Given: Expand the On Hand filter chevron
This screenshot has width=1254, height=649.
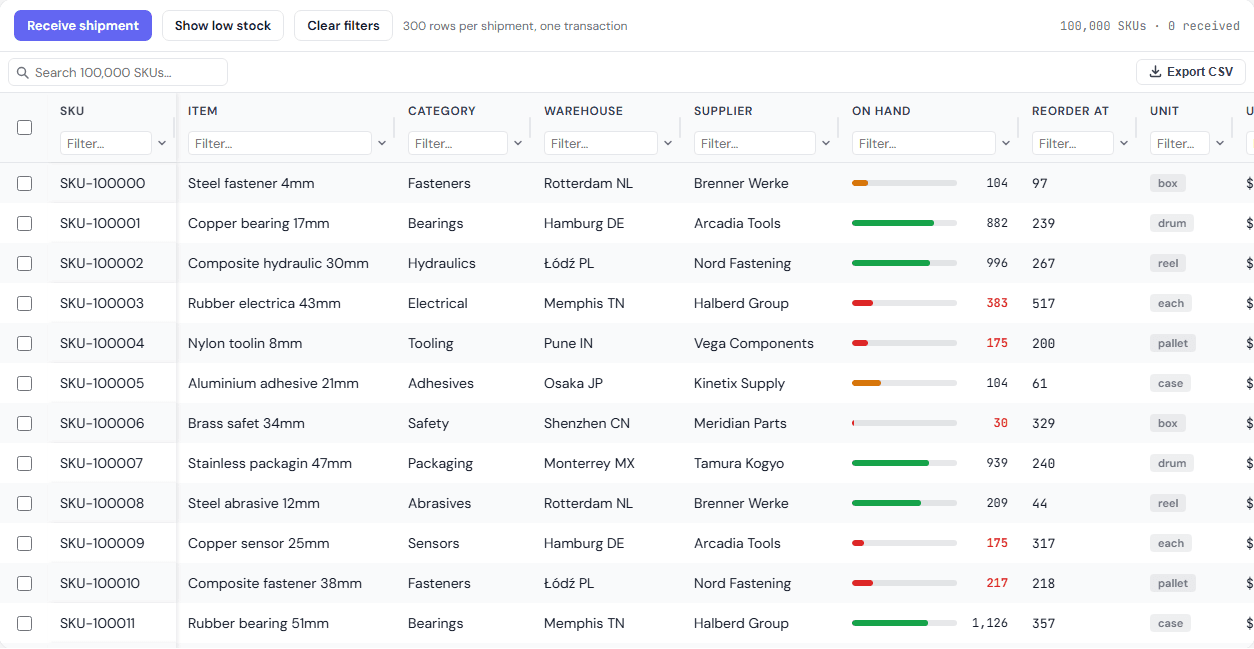Looking at the screenshot, I should (1006, 143).
